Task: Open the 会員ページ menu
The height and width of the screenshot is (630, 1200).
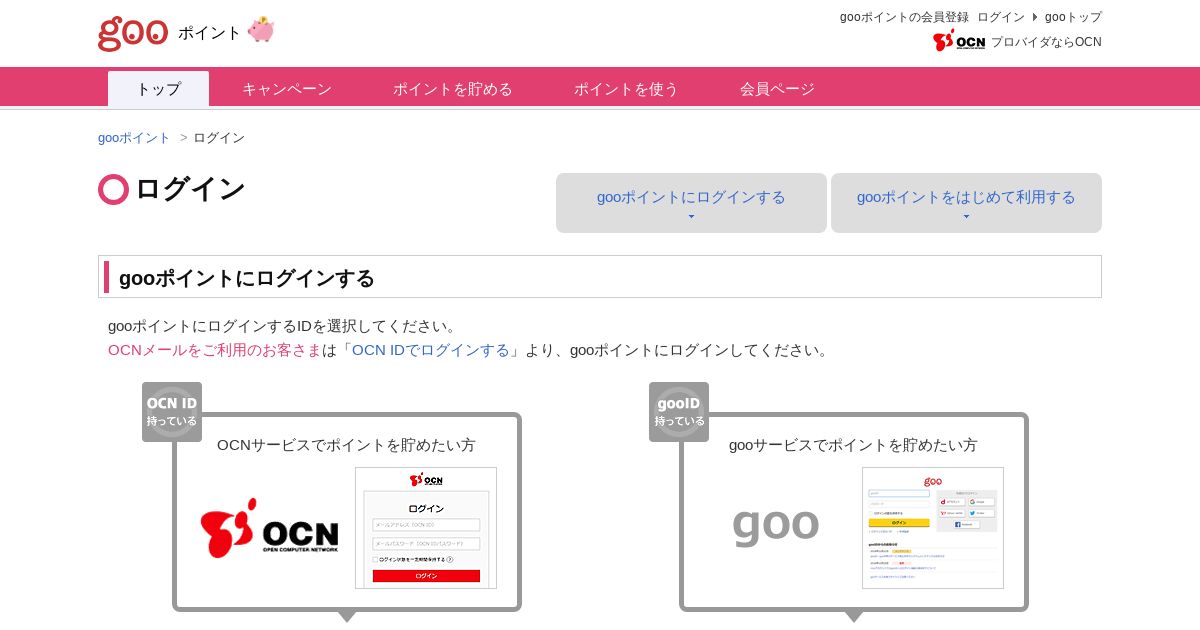Action: pos(777,89)
